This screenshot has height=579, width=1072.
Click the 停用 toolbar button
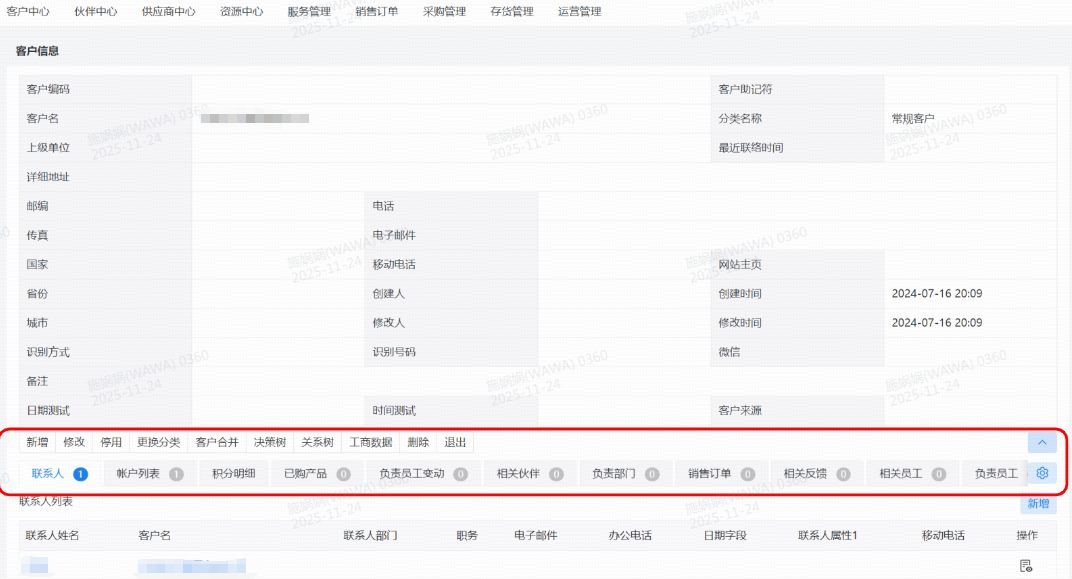[111, 442]
